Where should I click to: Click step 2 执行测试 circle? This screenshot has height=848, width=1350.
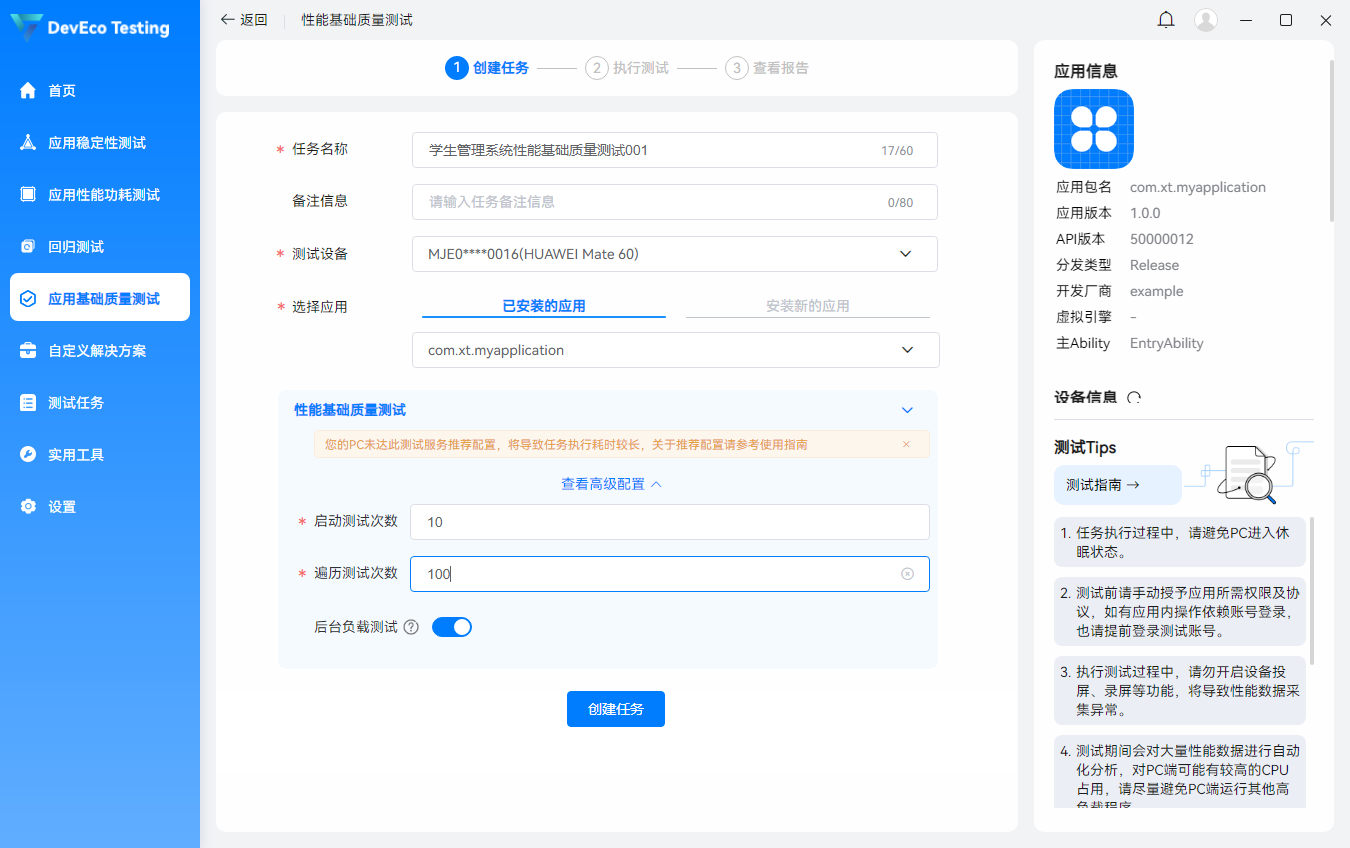click(x=597, y=68)
